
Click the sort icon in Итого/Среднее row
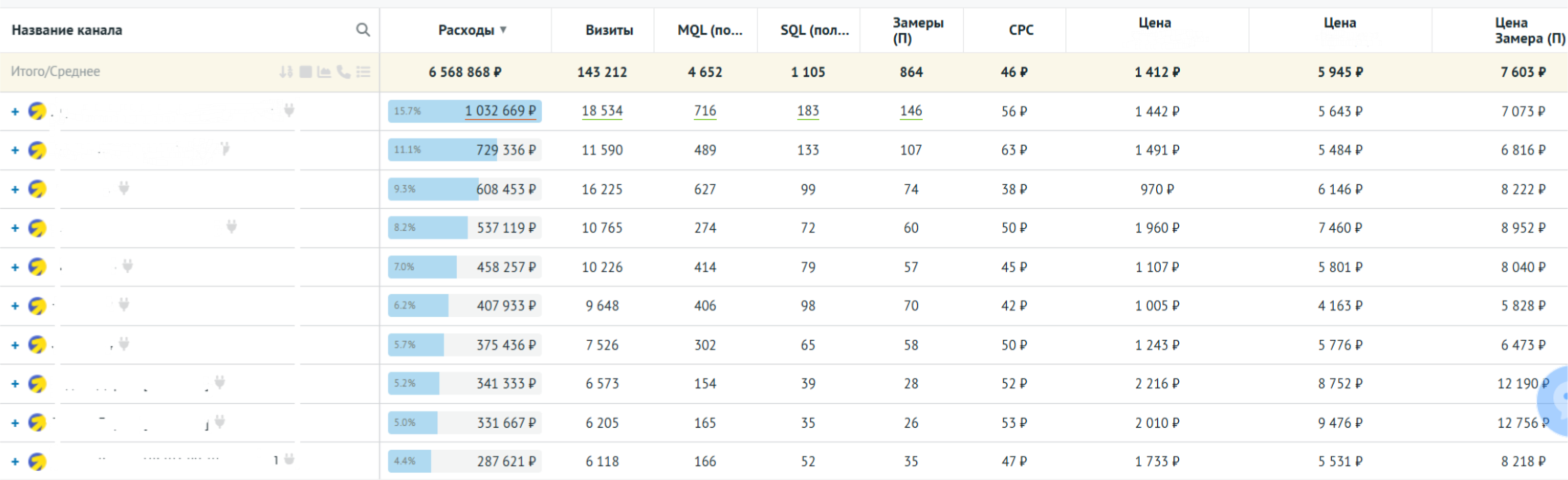pos(287,71)
